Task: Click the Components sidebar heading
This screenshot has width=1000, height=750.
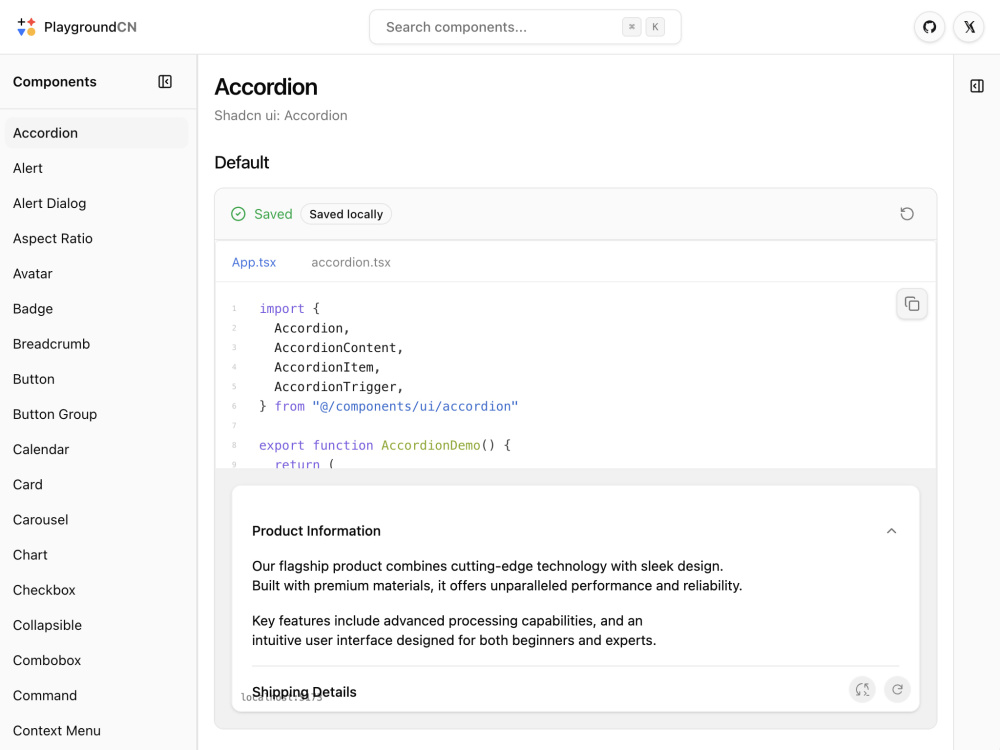Action: pos(55,82)
